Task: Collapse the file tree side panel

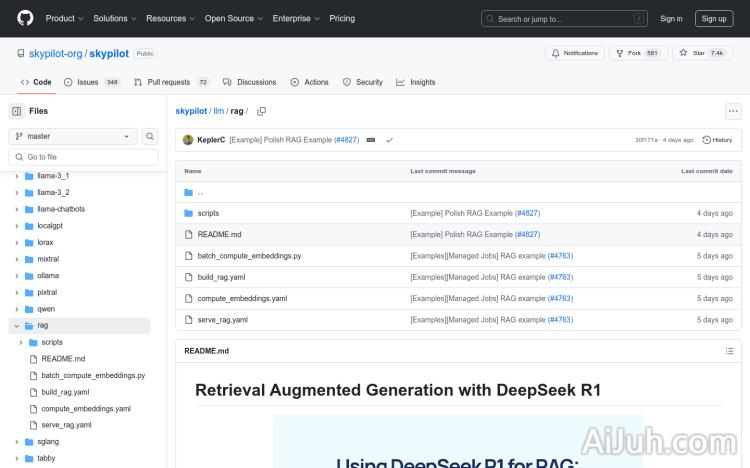Action: (17, 111)
